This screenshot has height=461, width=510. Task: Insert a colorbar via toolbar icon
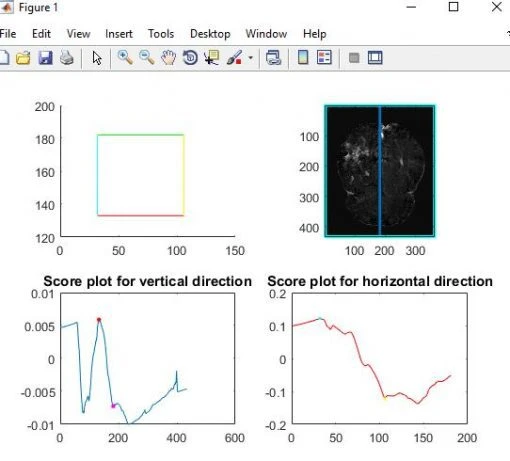pos(303,57)
